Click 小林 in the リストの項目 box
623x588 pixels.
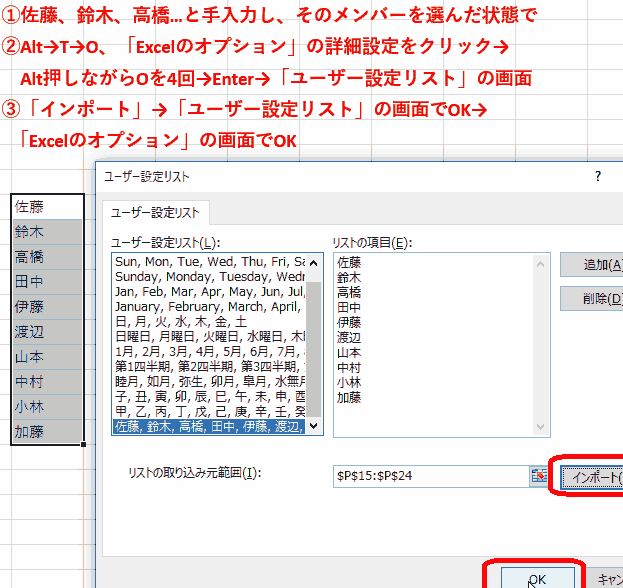[x=349, y=383]
